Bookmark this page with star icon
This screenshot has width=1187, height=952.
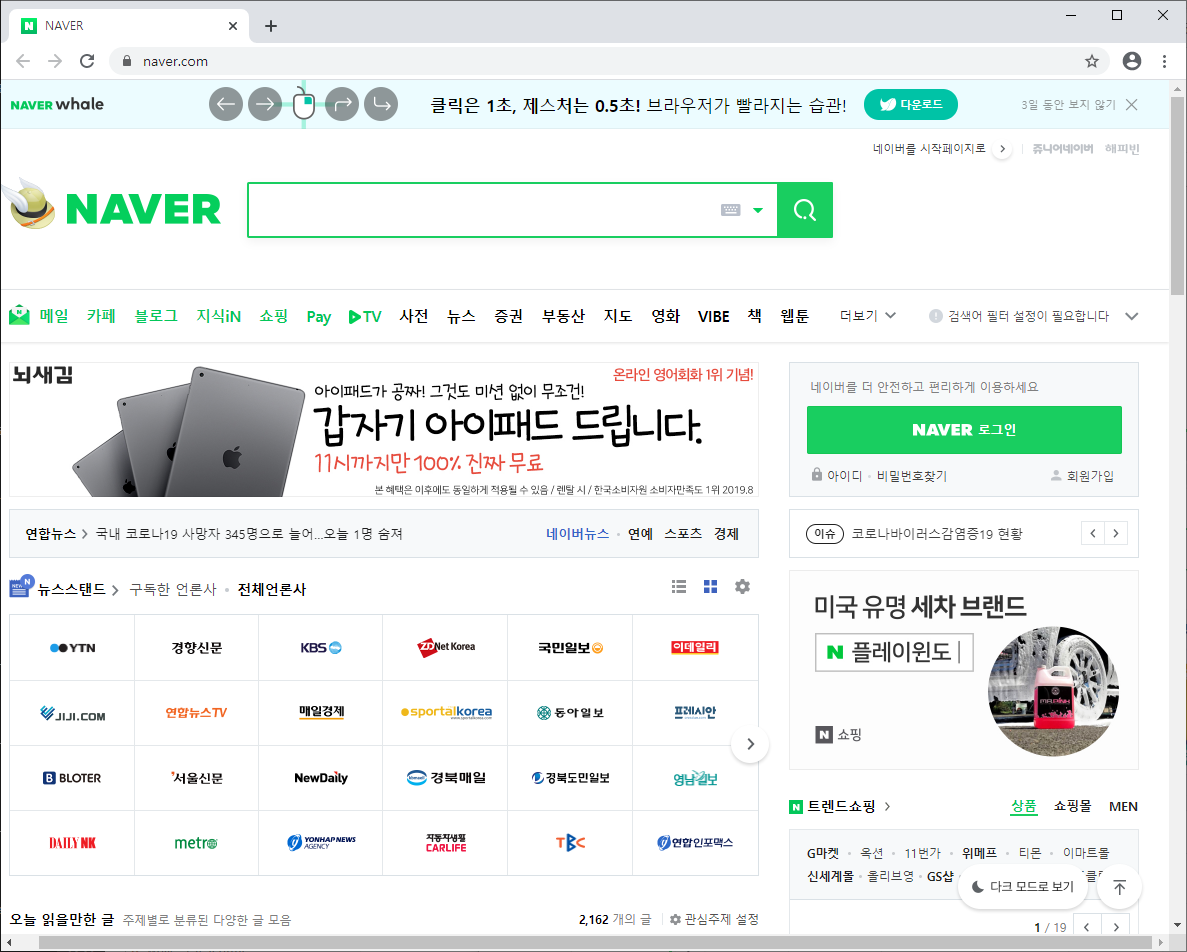coord(1092,61)
